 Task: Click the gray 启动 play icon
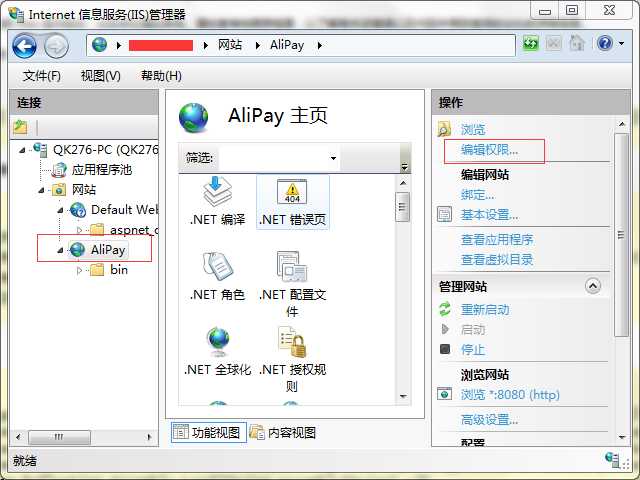point(445,329)
